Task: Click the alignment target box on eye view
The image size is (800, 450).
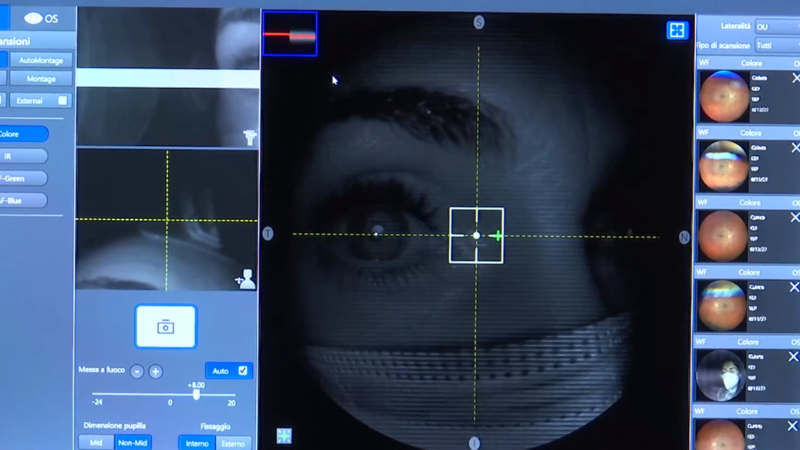Action: coord(476,235)
